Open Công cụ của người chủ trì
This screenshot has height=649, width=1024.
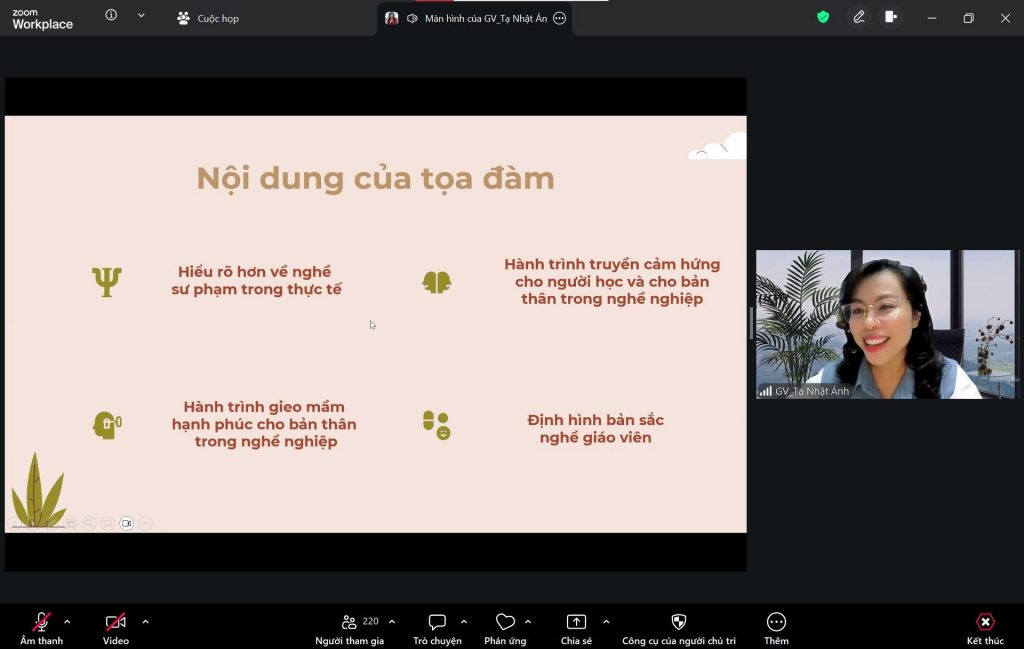tap(679, 623)
